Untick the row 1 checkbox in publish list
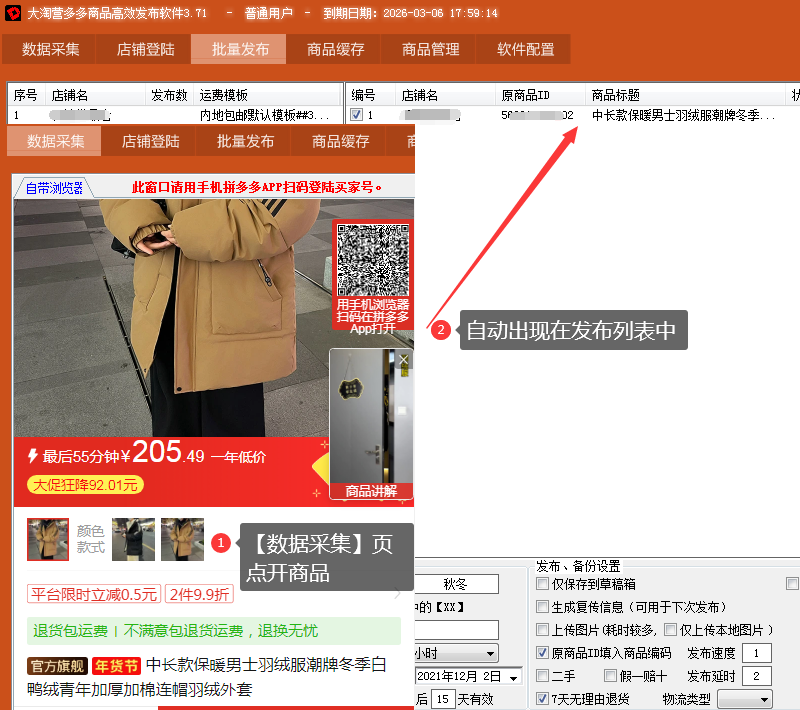800x710 pixels. click(x=357, y=115)
